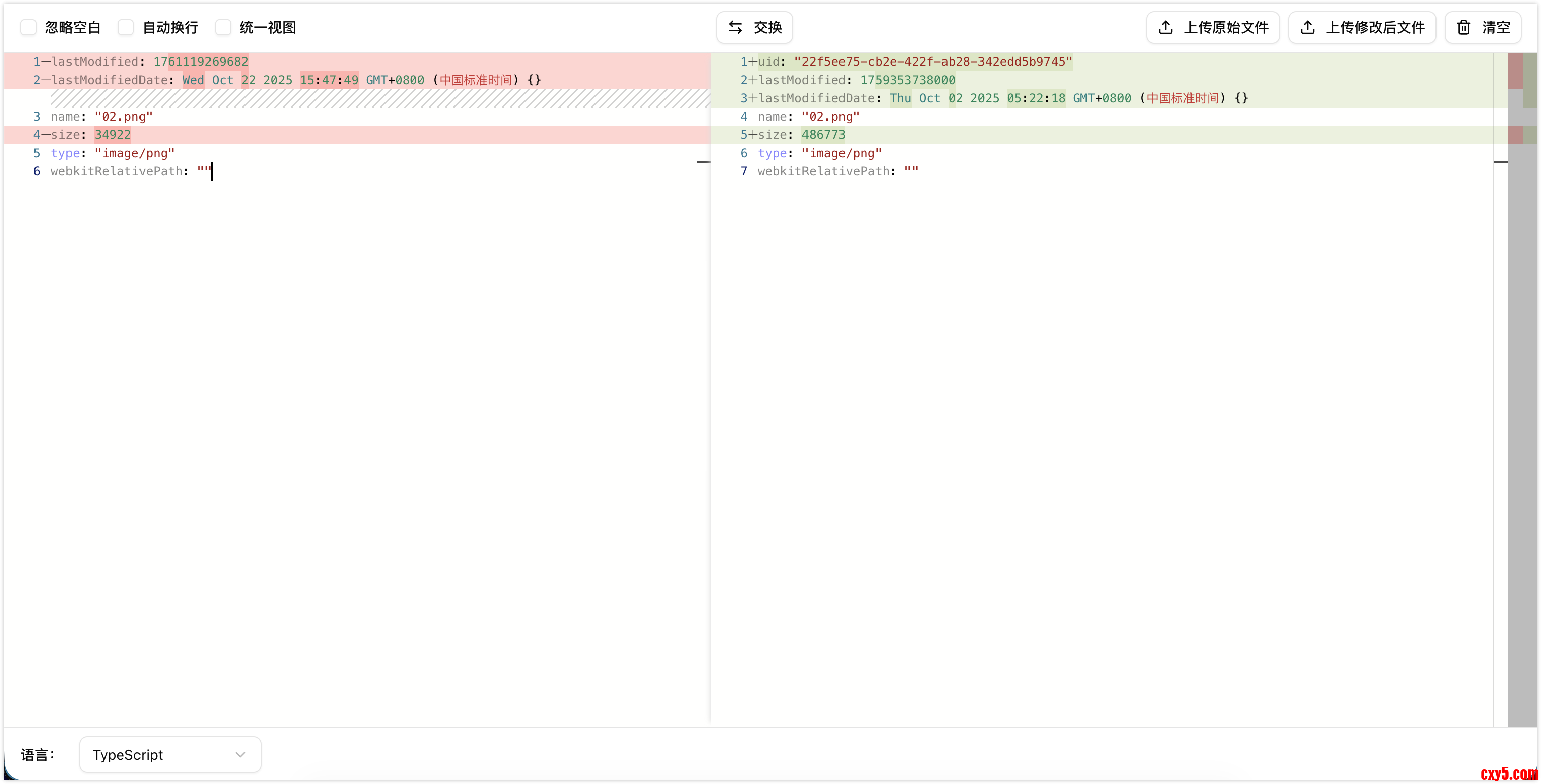Enable the 统一视图 checkbox
This screenshot has height=784, width=1541.
point(223,27)
